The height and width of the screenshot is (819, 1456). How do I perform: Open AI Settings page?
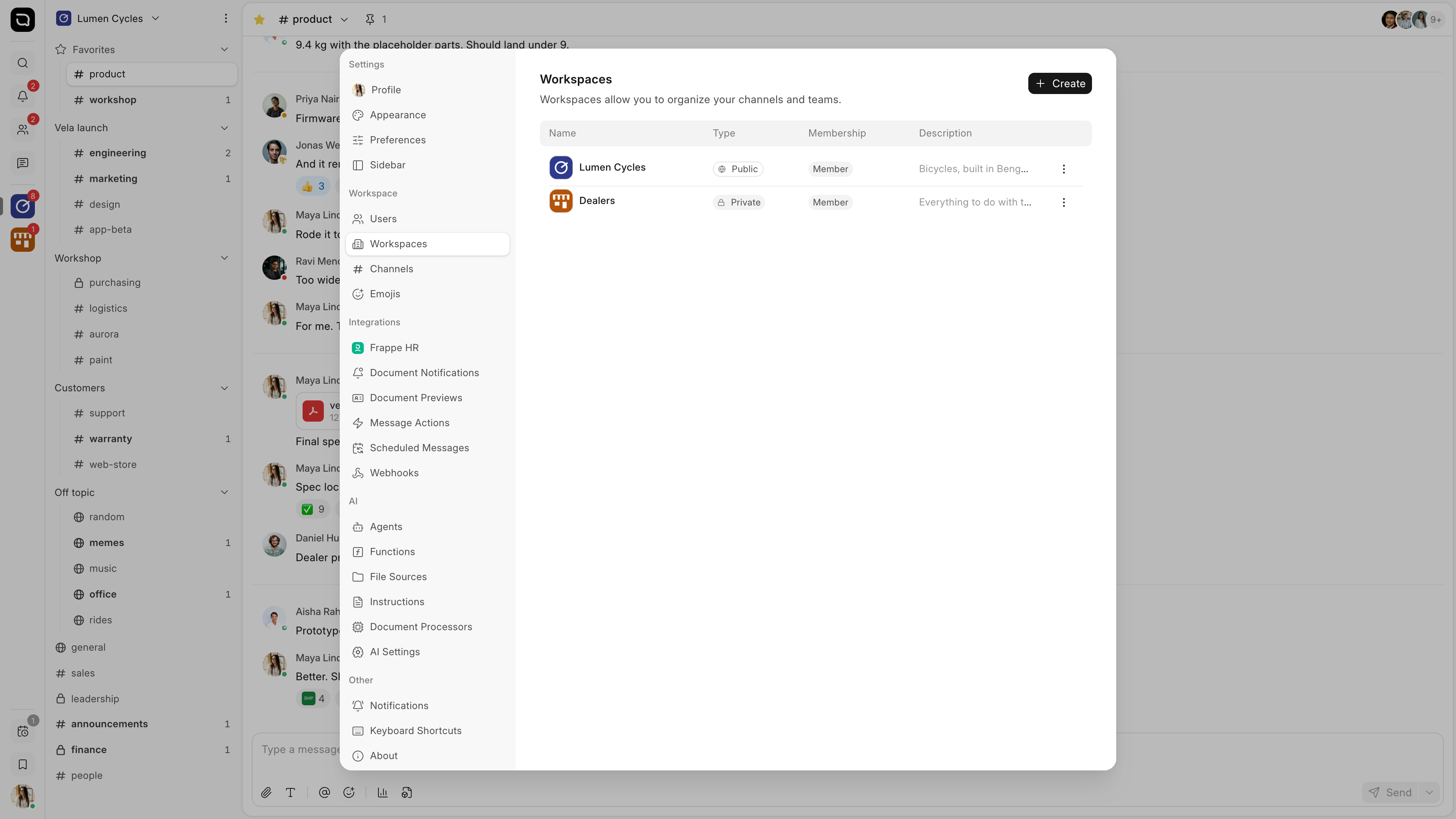(x=427, y=652)
